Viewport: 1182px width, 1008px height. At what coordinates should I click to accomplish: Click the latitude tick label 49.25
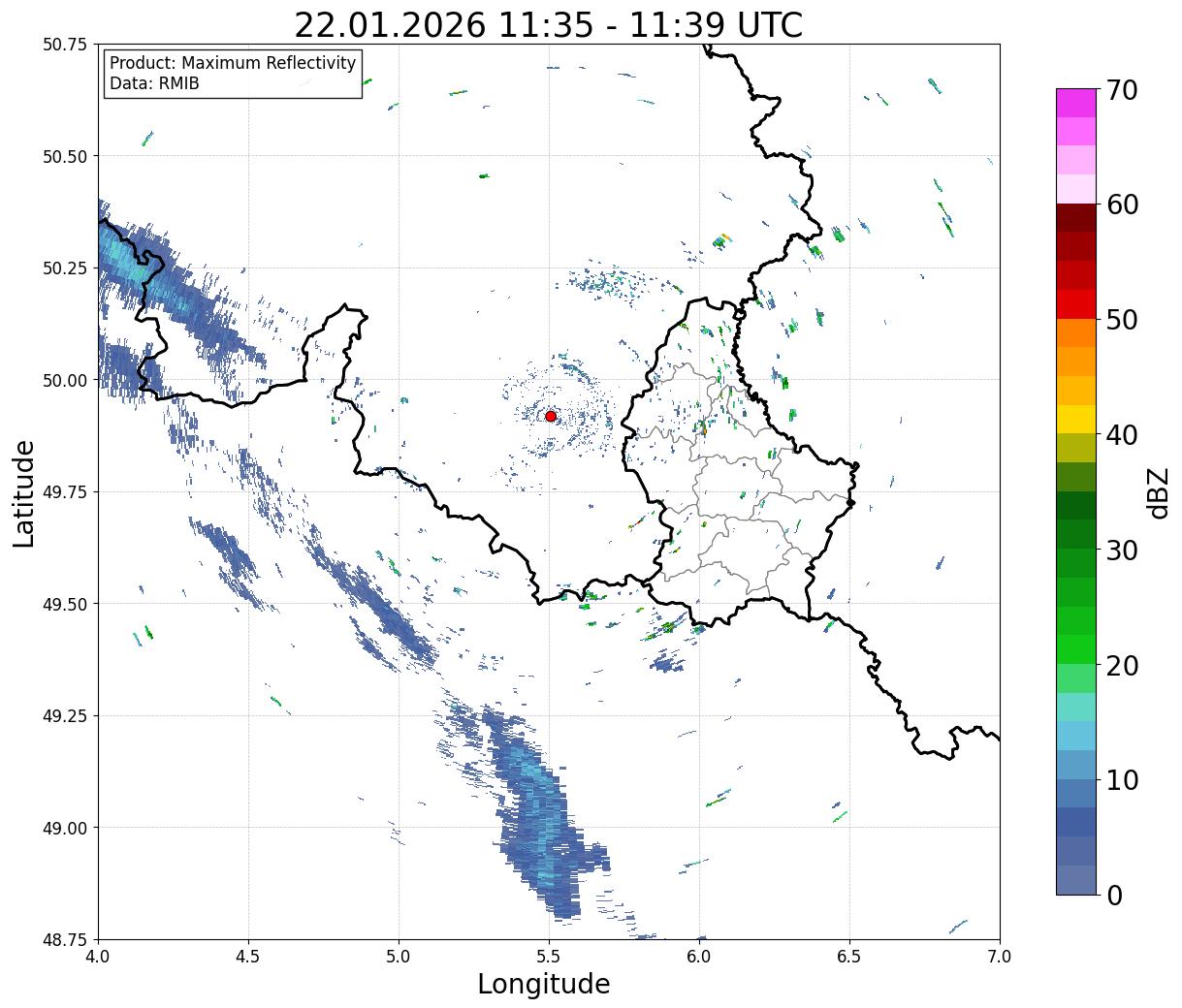click(x=65, y=715)
